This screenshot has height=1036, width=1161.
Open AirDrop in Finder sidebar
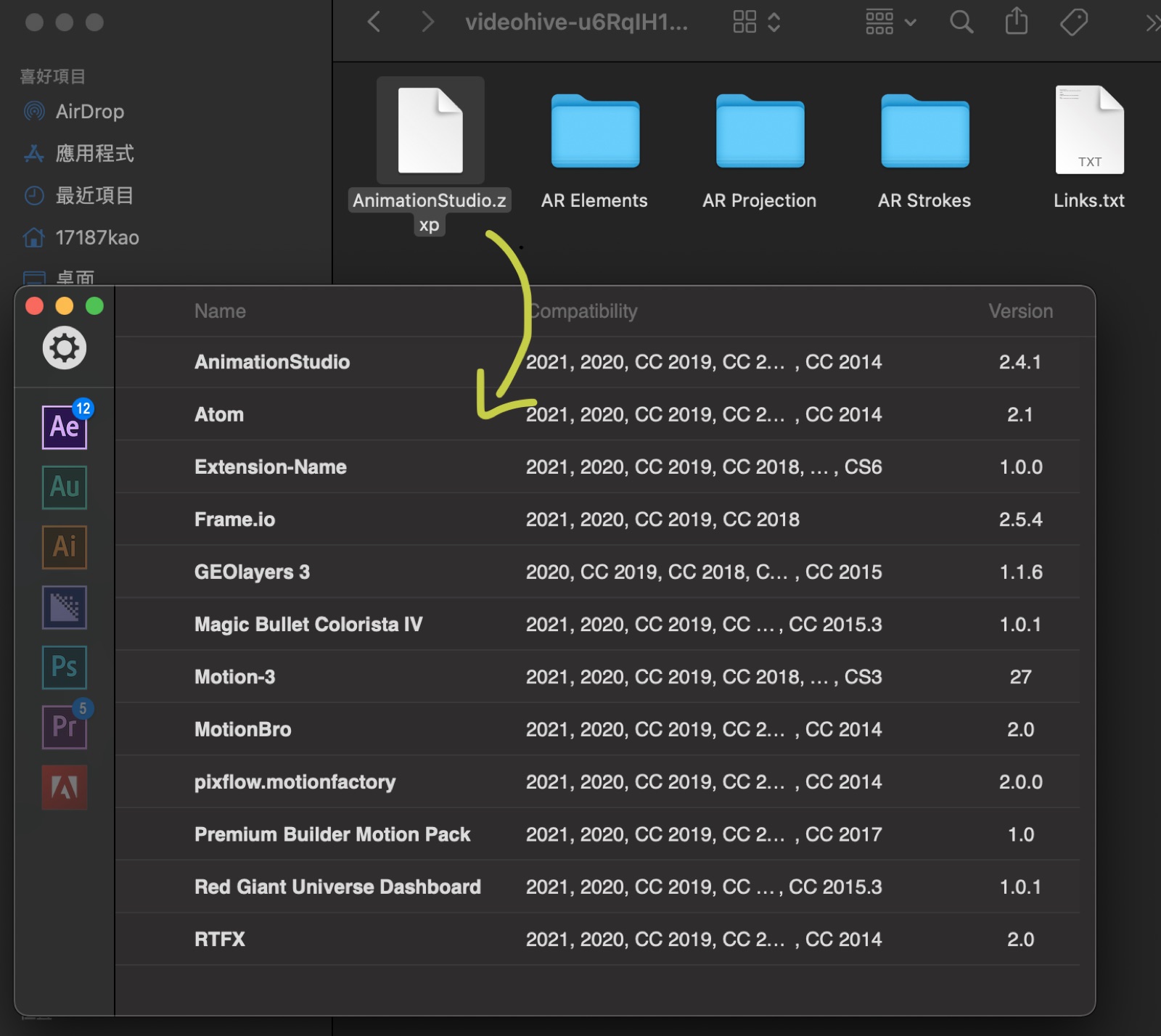coord(74,111)
